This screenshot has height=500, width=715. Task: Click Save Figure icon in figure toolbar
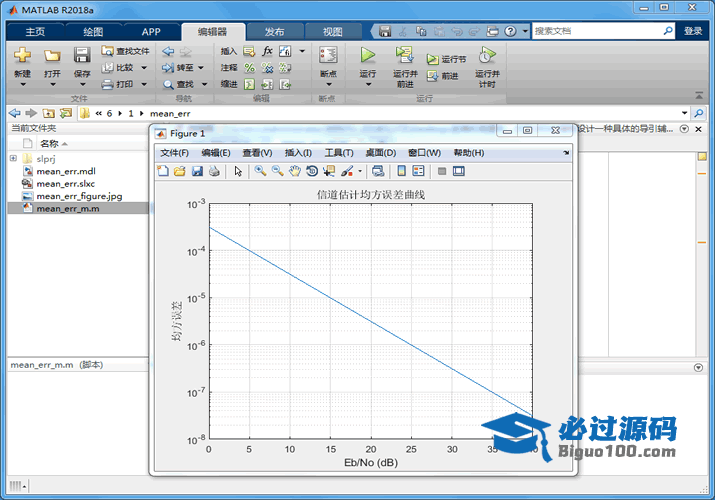point(197,171)
